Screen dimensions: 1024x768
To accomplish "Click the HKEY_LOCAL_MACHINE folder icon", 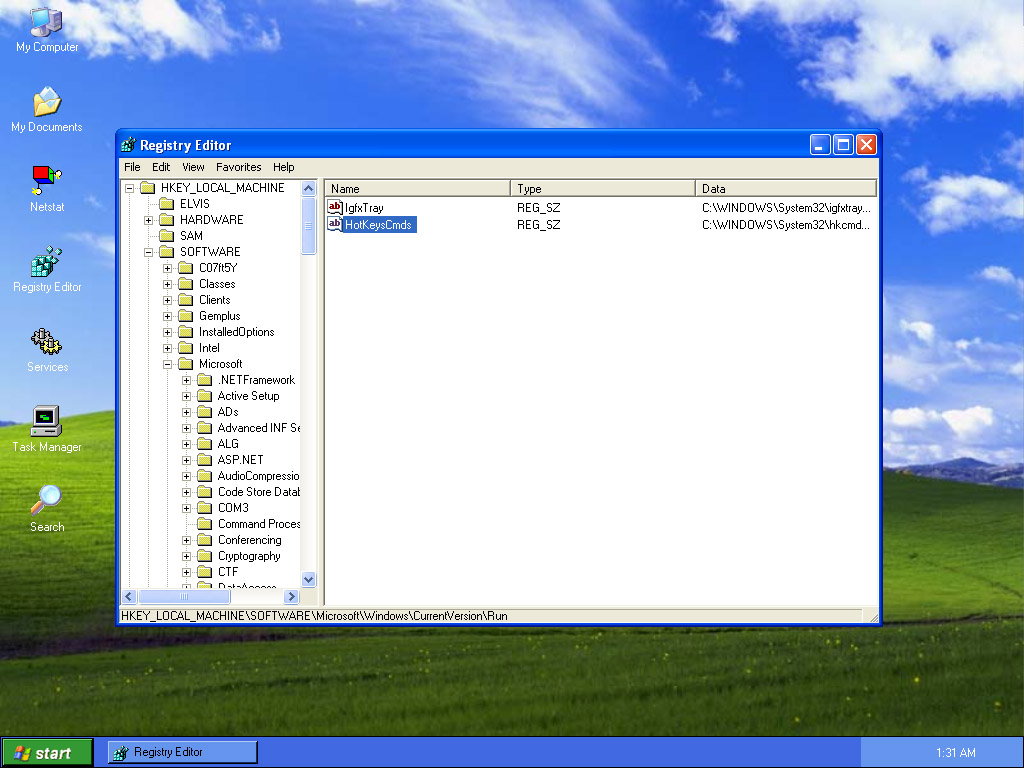I will click(x=148, y=188).
